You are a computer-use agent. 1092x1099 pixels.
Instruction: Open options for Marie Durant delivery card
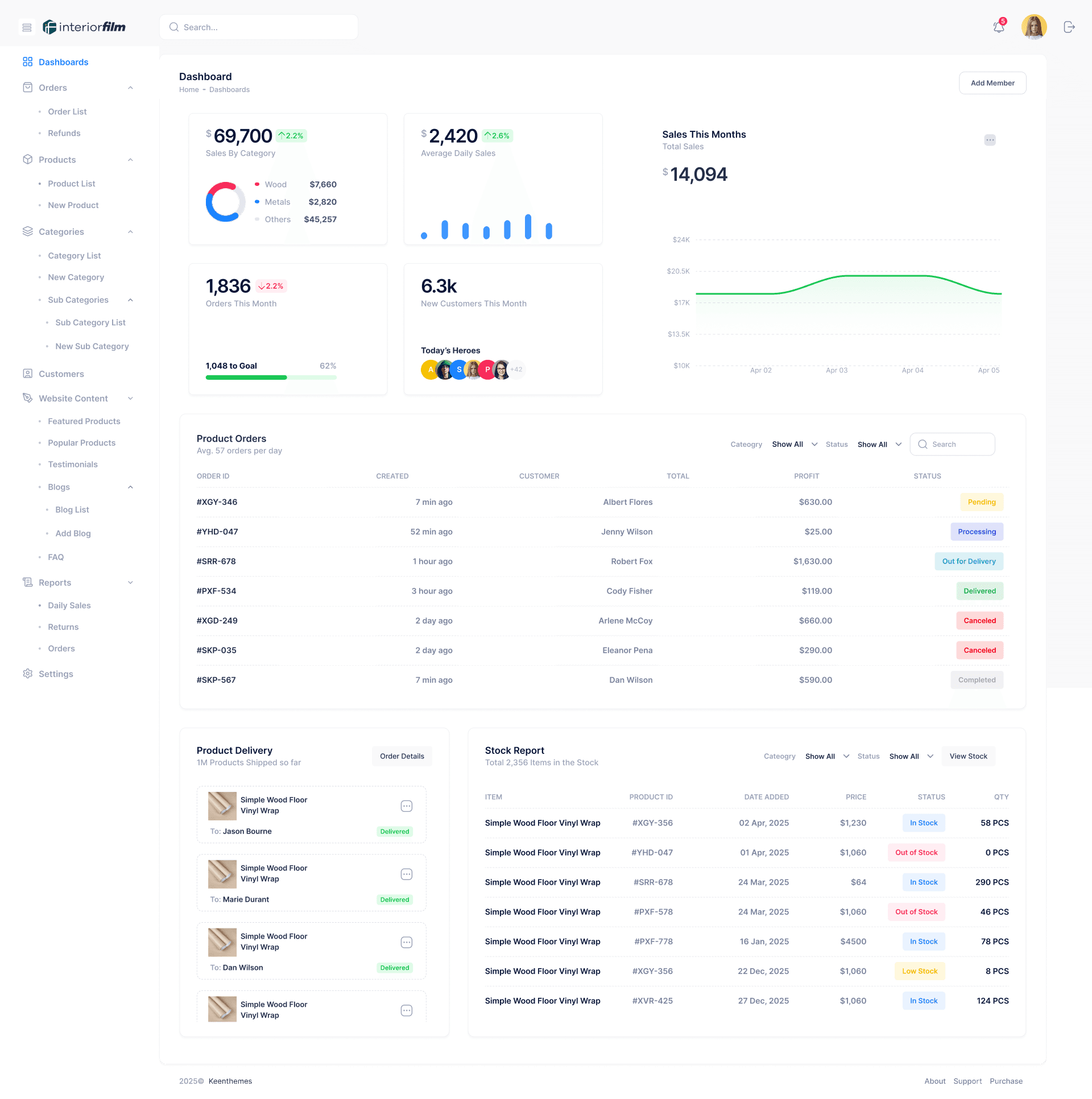coord(406,874)
